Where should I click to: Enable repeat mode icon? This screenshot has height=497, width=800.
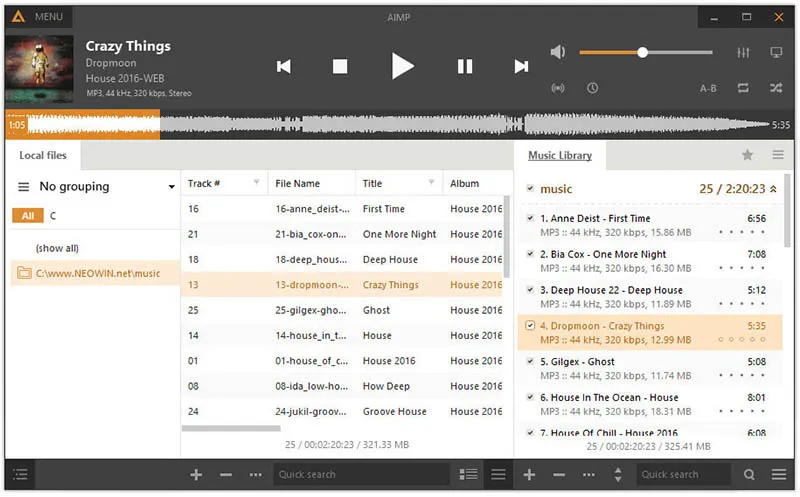click(x=743, y=88)
